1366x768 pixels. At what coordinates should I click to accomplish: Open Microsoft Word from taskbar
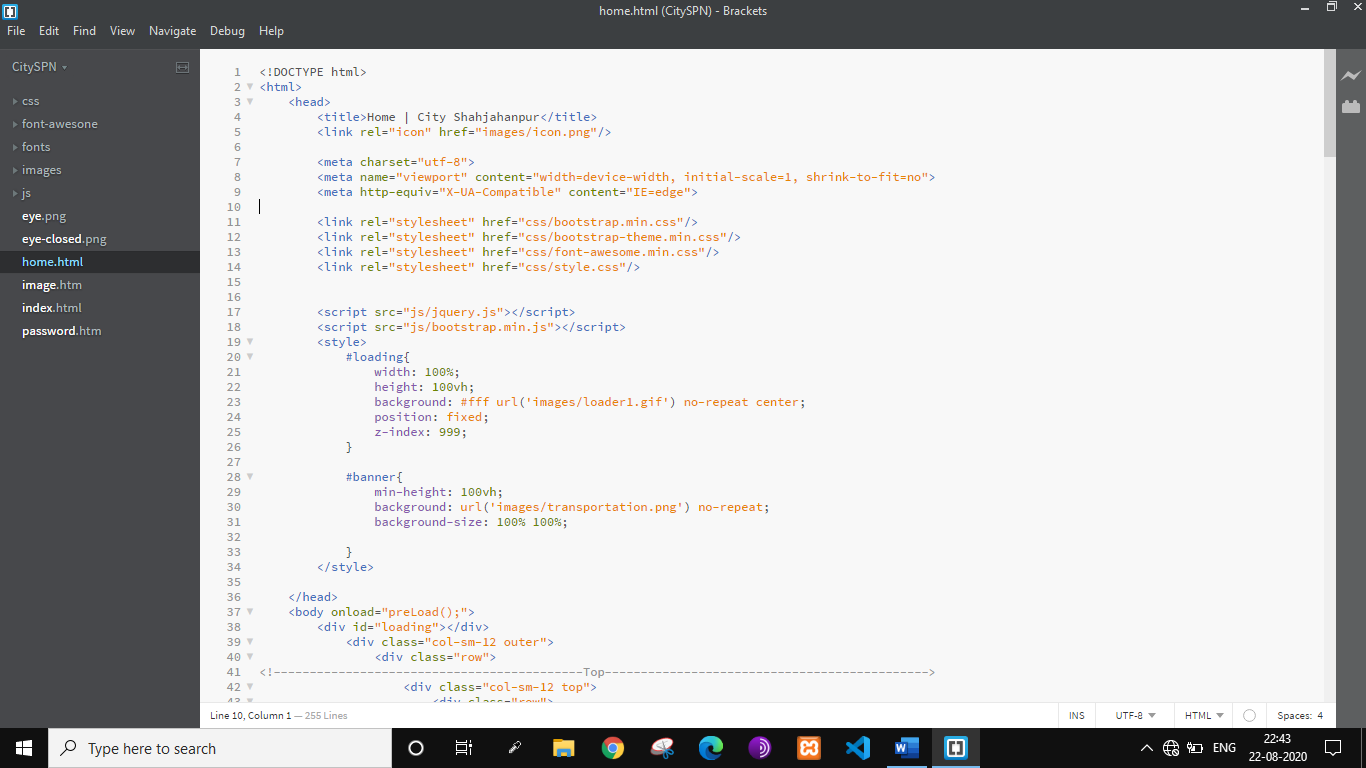(x=907, y=748)
